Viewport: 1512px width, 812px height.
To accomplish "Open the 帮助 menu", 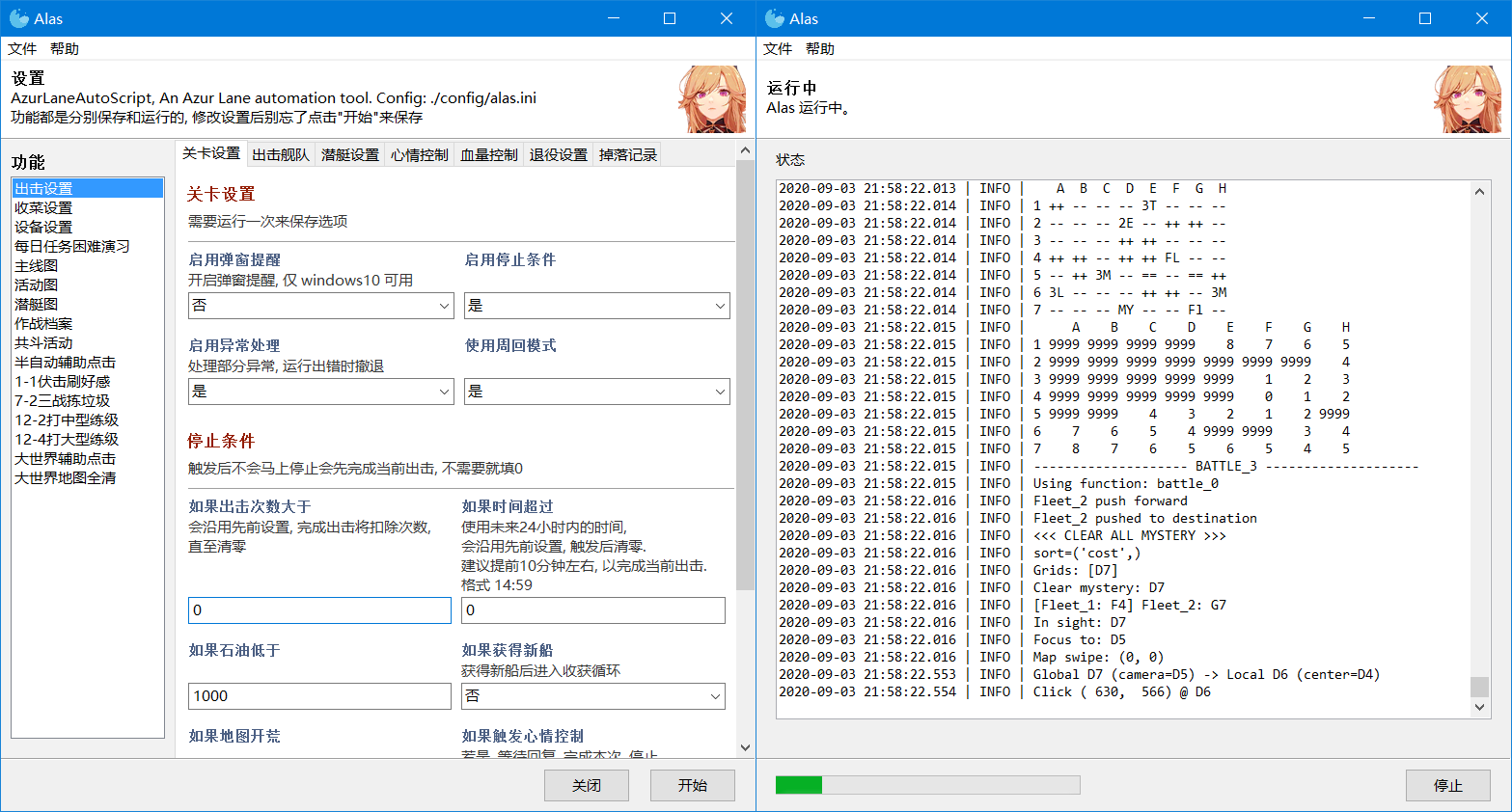I will coord(64,48).
